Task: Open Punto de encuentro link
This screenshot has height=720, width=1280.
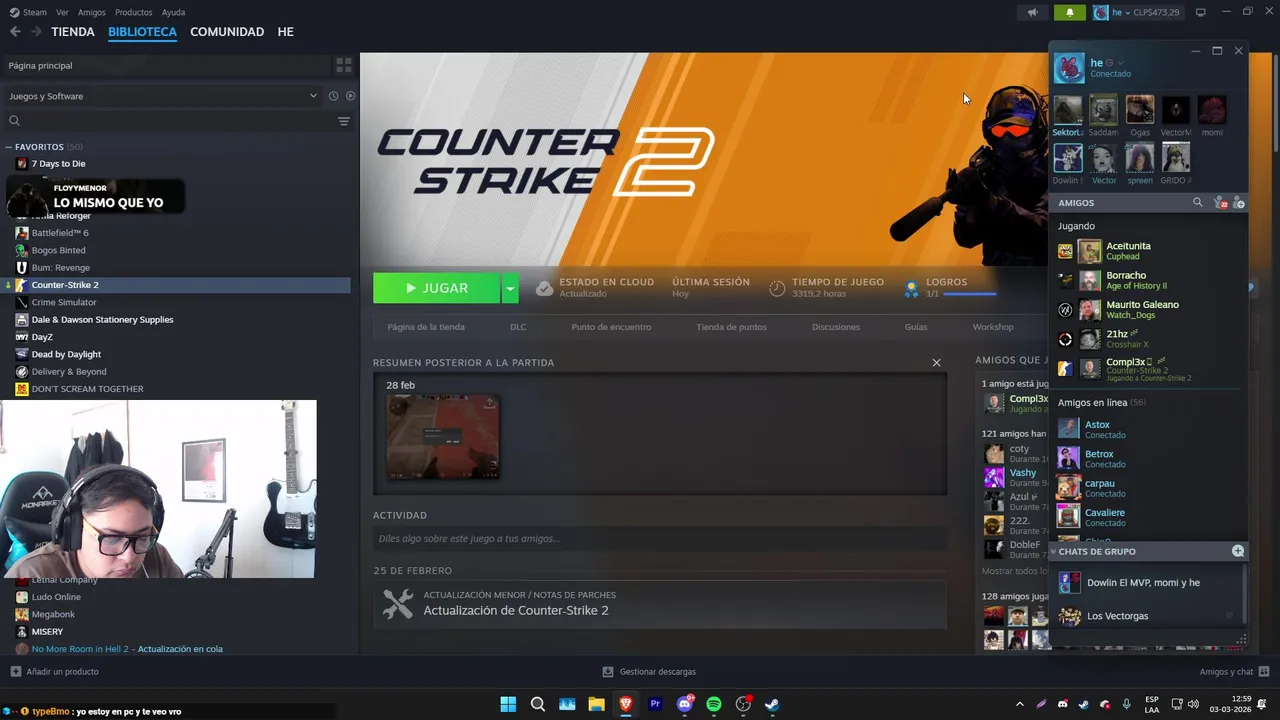Action: 611,327
